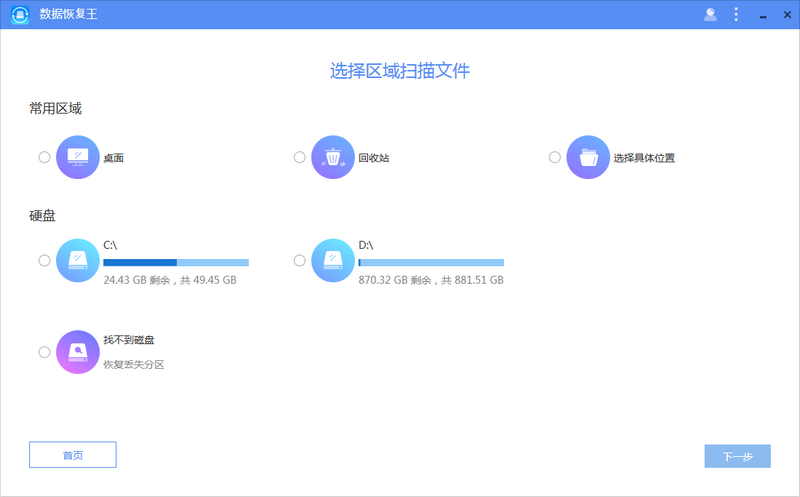Select the D:\ drive radio button
This screenshot has height=497, width=800.
299,260
